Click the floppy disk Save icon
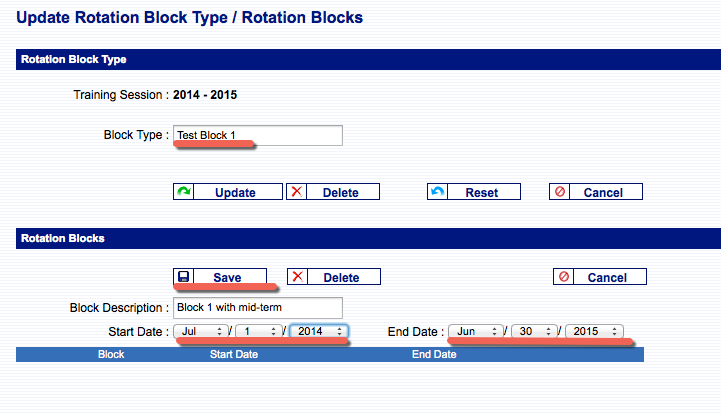The image size is (721, 413). [x=184, y=277]
